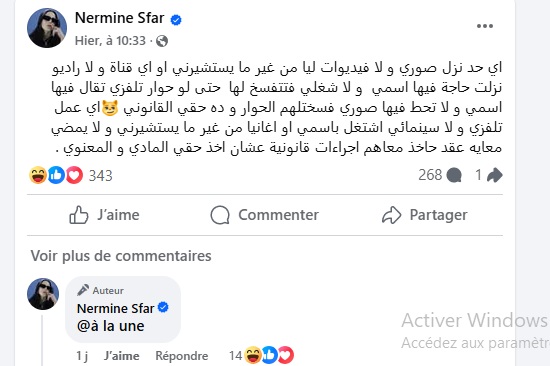Open the post author's profile picture
Screen dimensions: 550x366
[x=47, y=28]
